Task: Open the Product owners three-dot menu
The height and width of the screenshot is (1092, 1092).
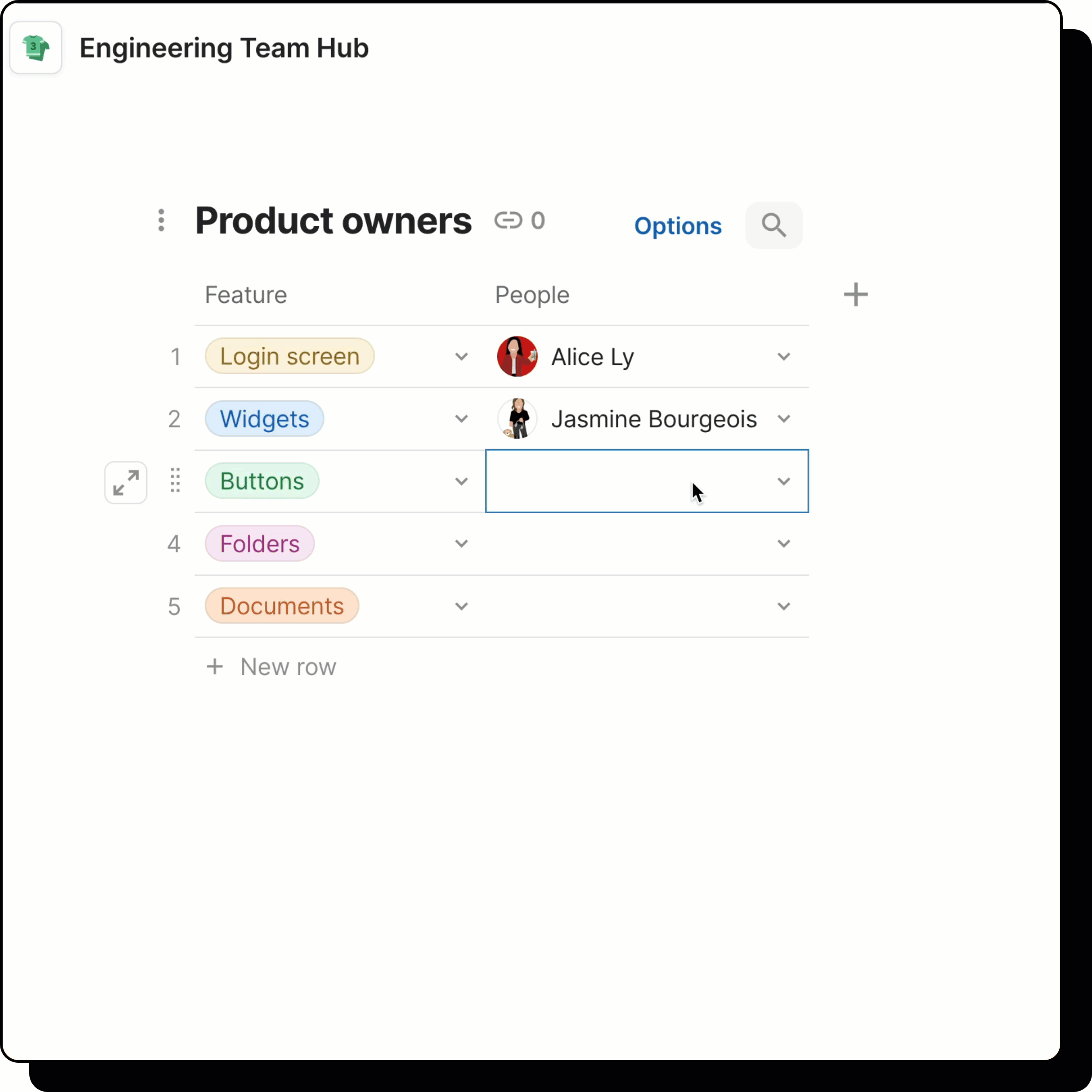Action: (161, 221)
